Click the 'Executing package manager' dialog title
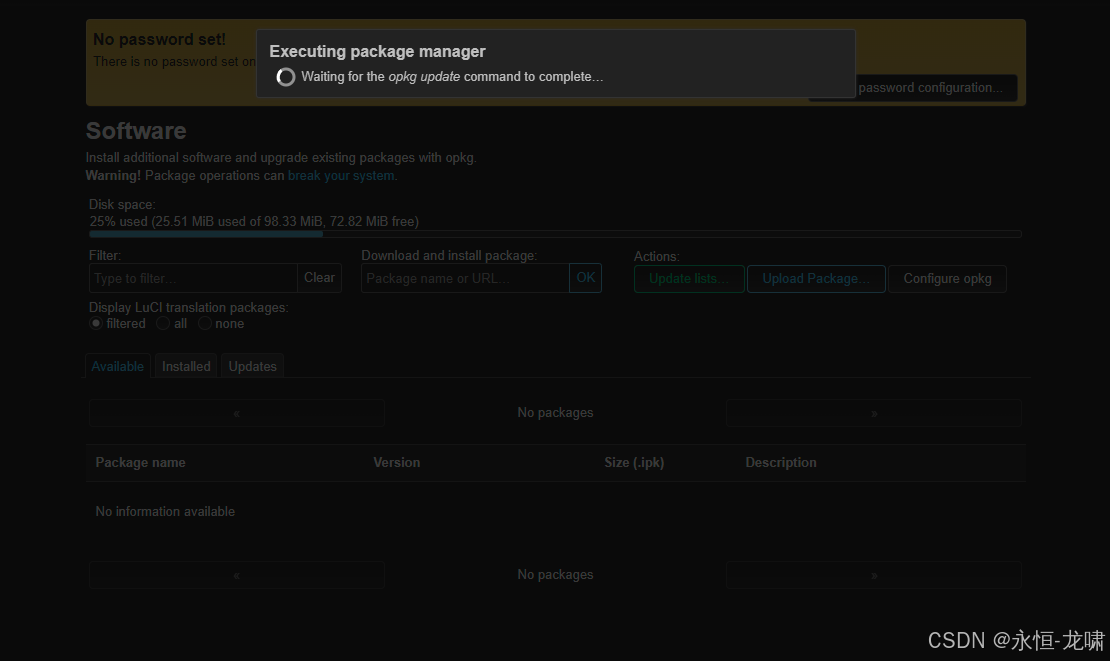This screenshot has height=661, width=1110. [x=377, y=52]
